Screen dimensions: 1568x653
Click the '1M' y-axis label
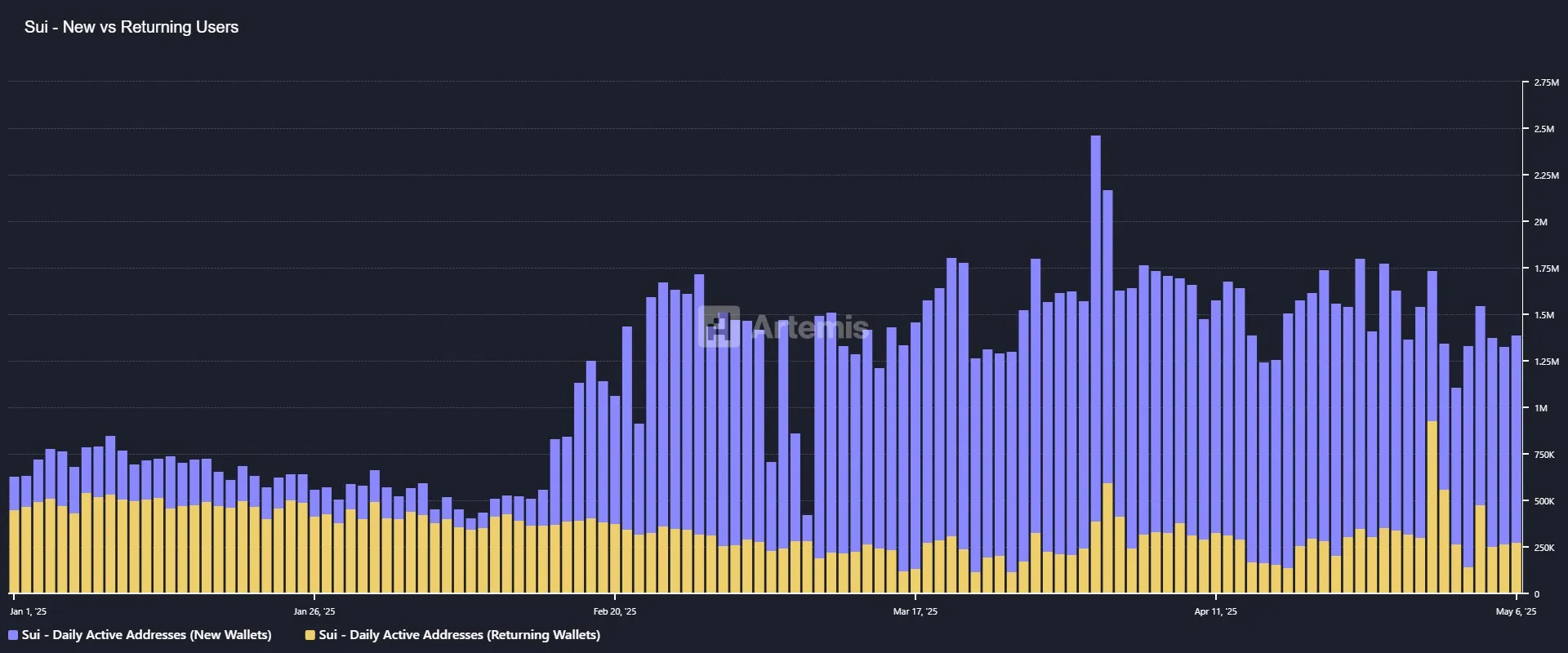(1540, 408)
